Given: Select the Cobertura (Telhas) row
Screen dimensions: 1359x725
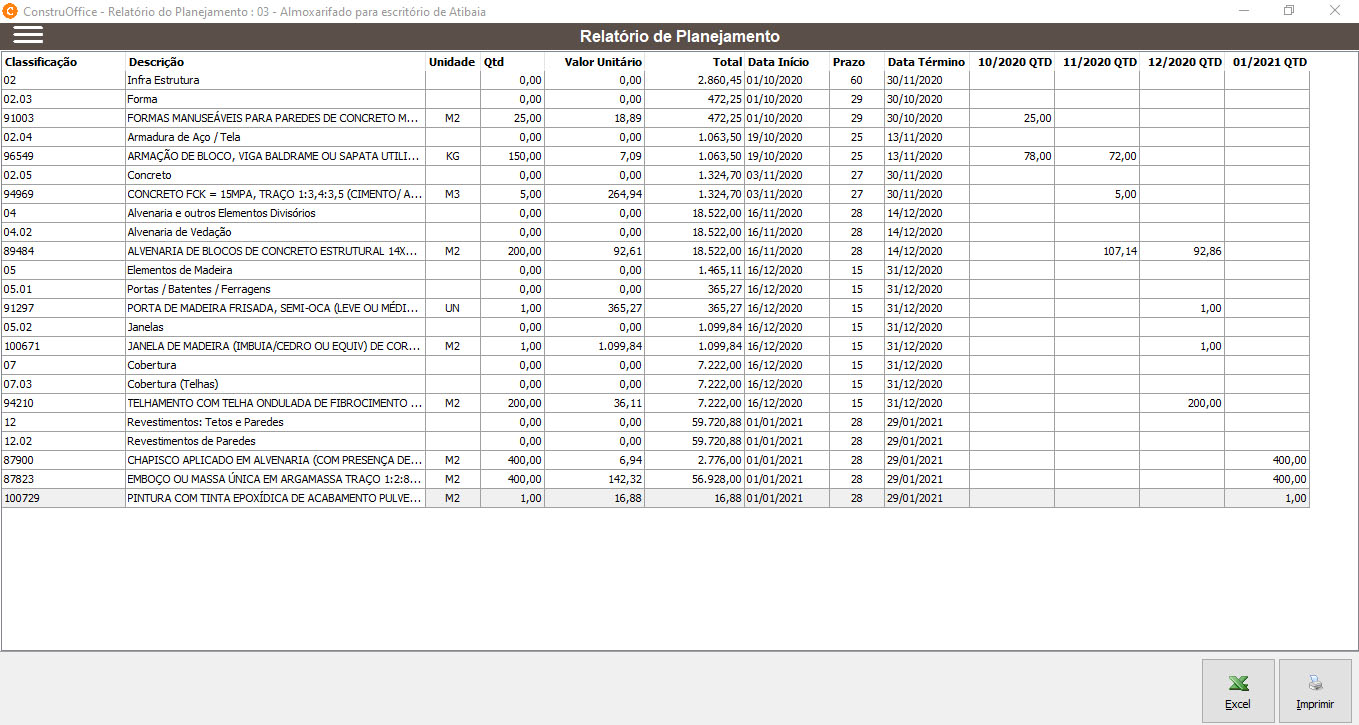Looking at the screenshot, I should tap(655, 384).
